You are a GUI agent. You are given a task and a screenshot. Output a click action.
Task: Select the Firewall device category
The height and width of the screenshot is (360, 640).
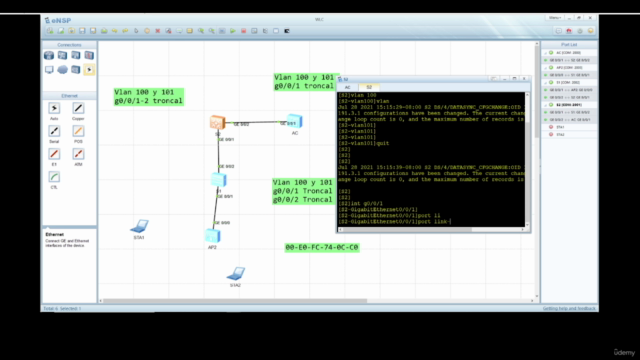[89, 55]
